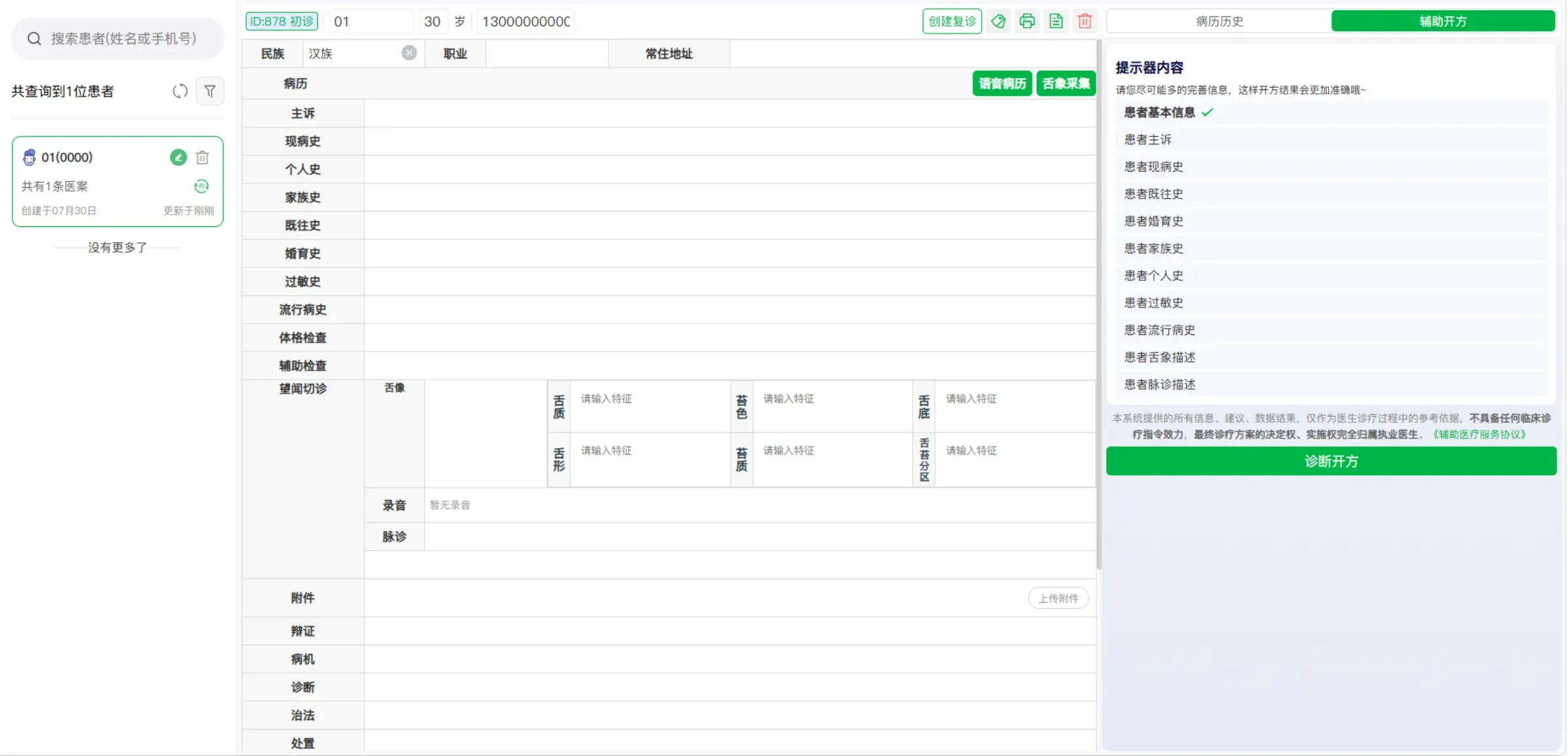Viewport: 1568px width, 756px height.
Task: Click the checkmark next to 患者基本信息
Action: (1207, 112)
